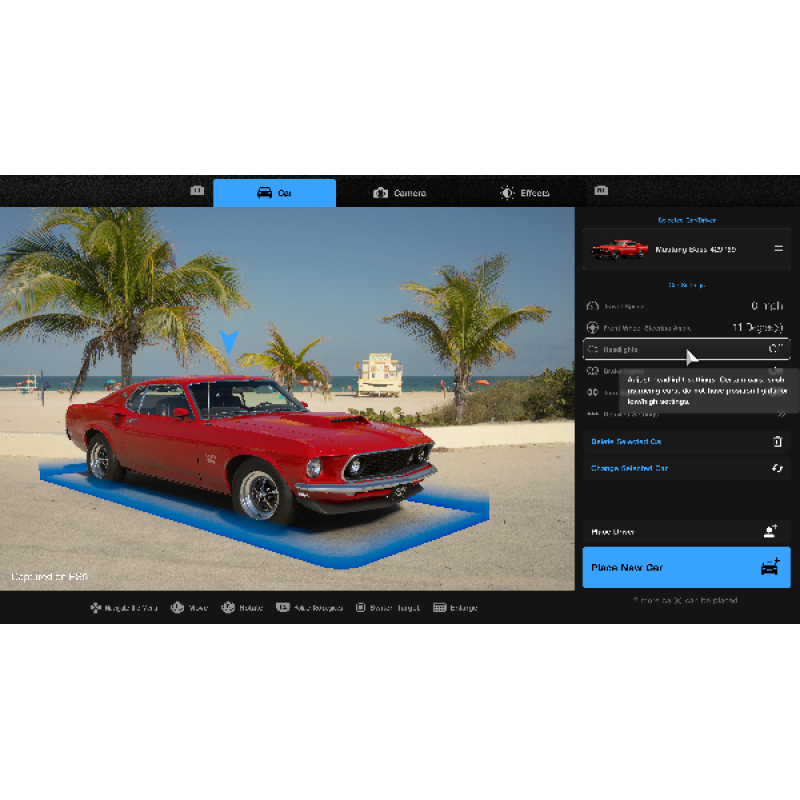Change the Front Wheel Steering Angle value
Image resolution: width=800 pixels, height=800 pixels.
point(757,327)
